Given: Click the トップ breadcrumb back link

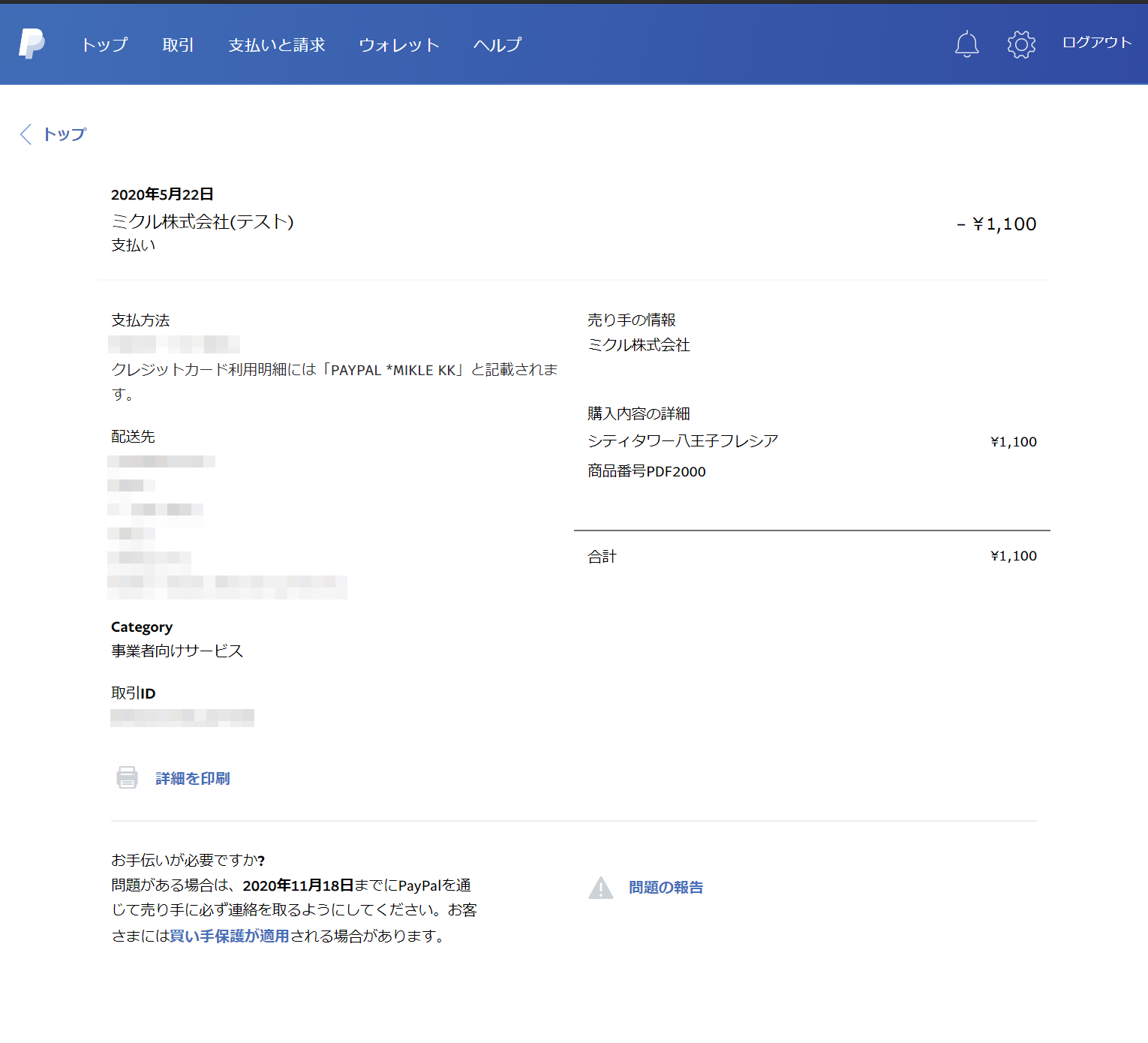Looking at the screenshot, I should point(65,134).
